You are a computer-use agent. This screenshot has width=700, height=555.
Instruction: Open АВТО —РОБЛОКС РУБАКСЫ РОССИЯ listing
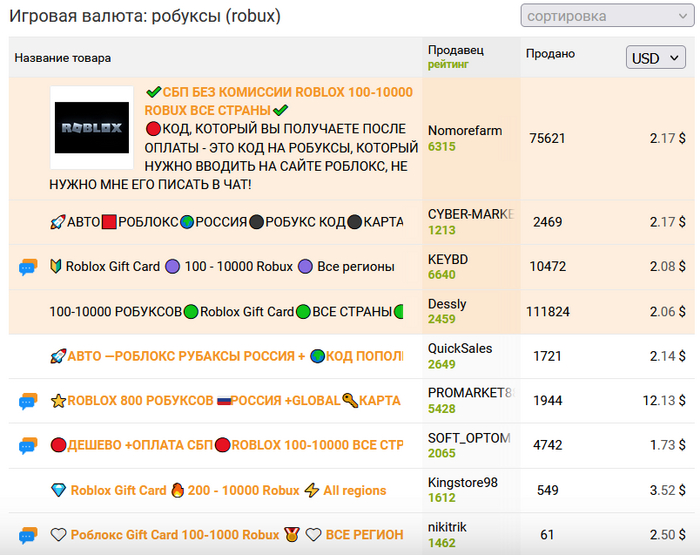click(227, 356)
